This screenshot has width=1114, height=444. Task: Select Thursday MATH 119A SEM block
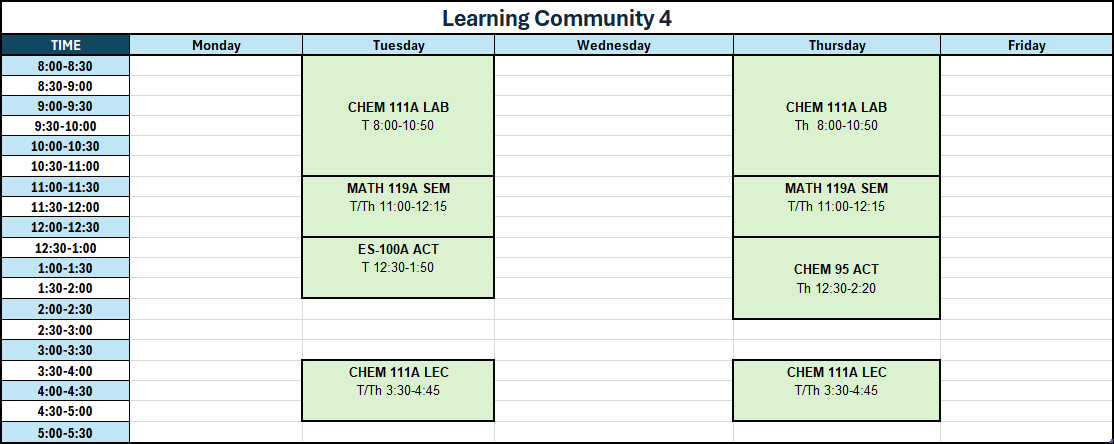point(837,207)
